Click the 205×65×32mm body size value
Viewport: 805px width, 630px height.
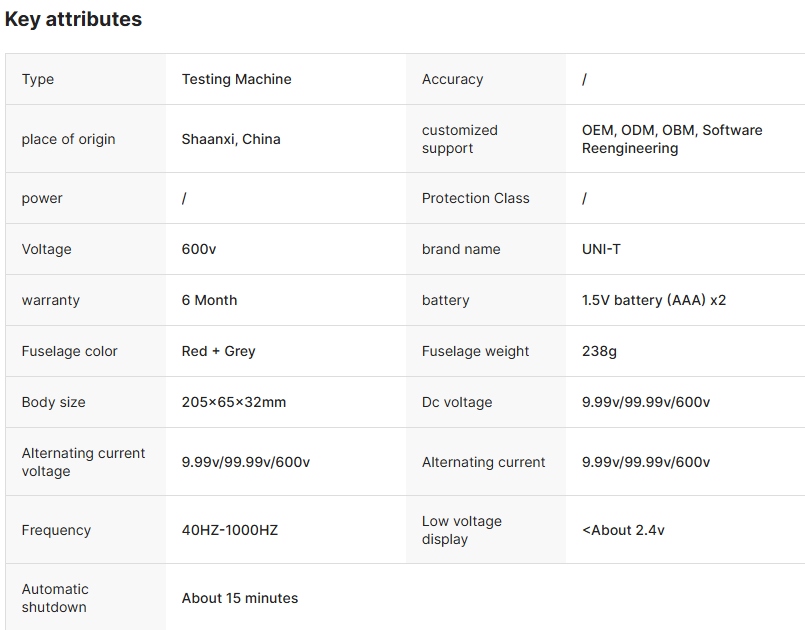click(234, 402)
